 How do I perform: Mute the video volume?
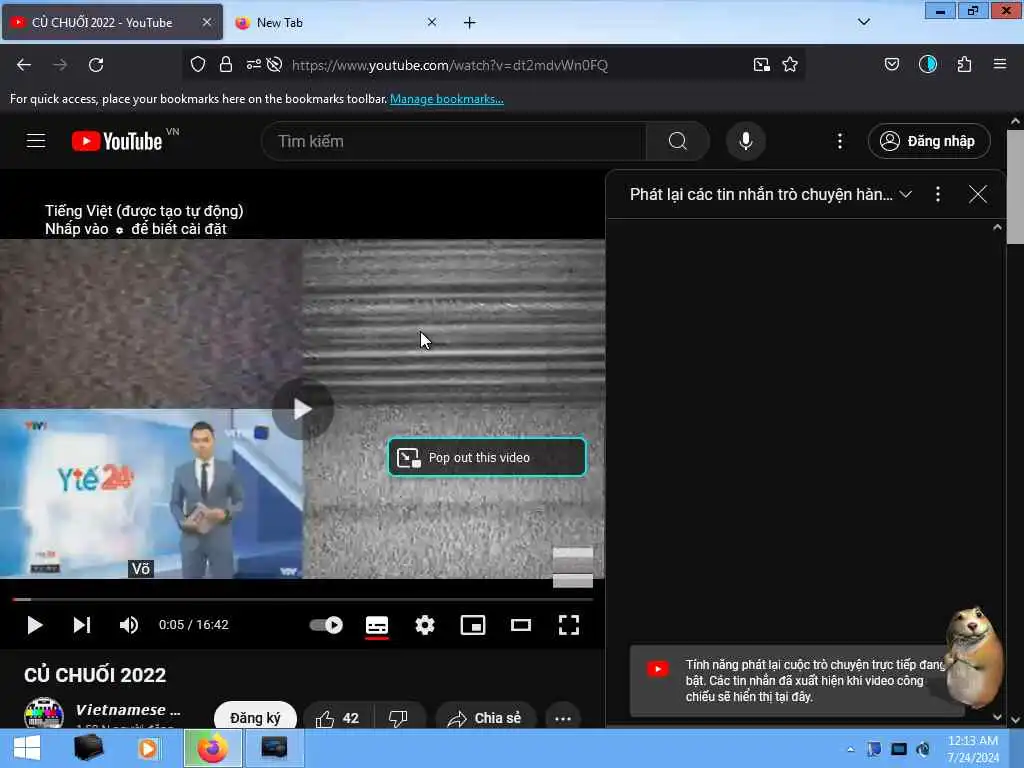(129, 625)
